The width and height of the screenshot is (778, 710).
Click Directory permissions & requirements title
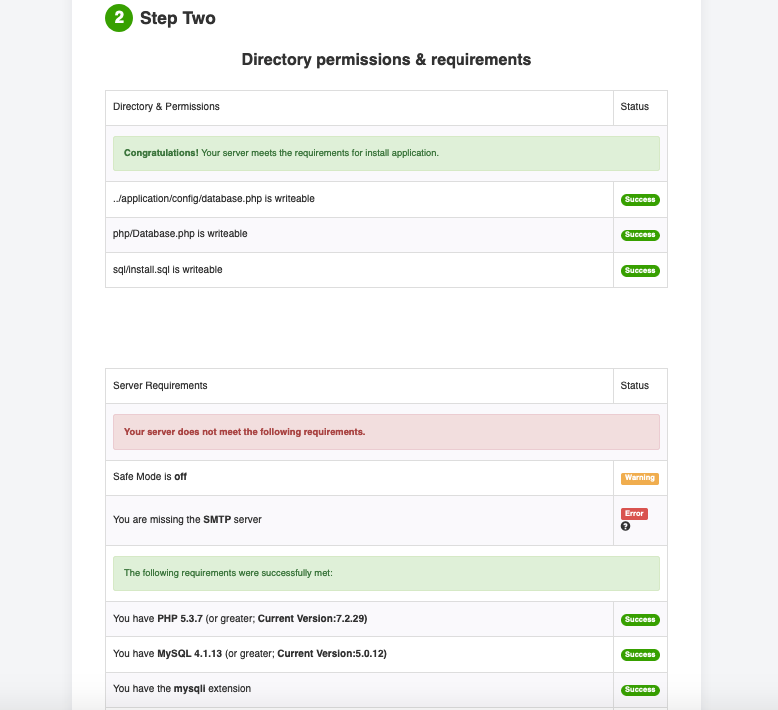386,60
